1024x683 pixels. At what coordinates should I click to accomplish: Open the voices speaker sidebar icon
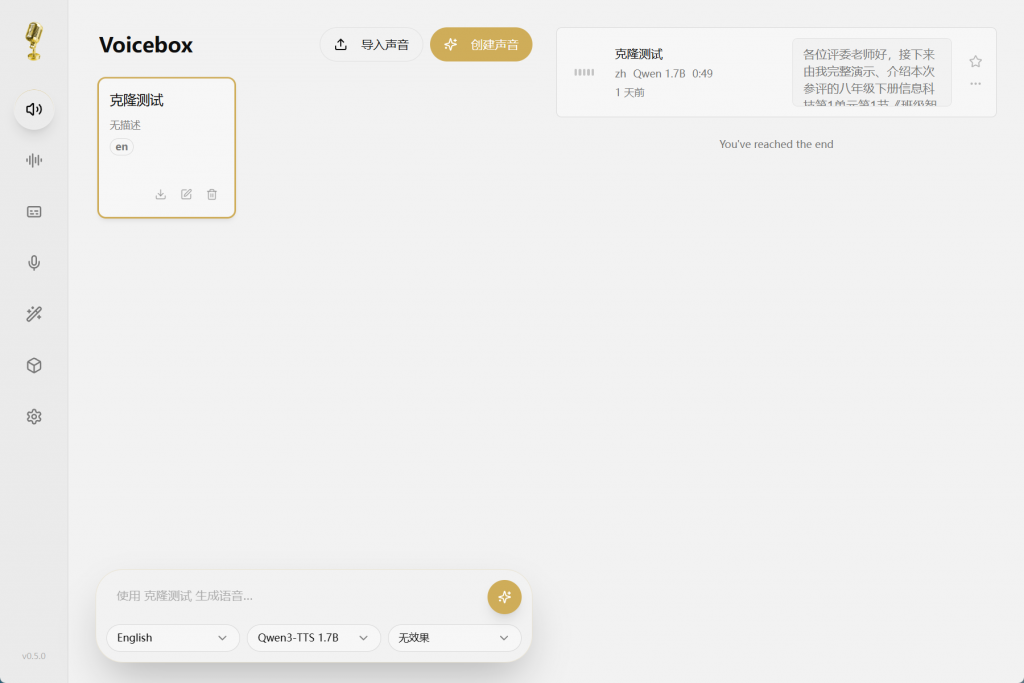click(x=34, y=109)
